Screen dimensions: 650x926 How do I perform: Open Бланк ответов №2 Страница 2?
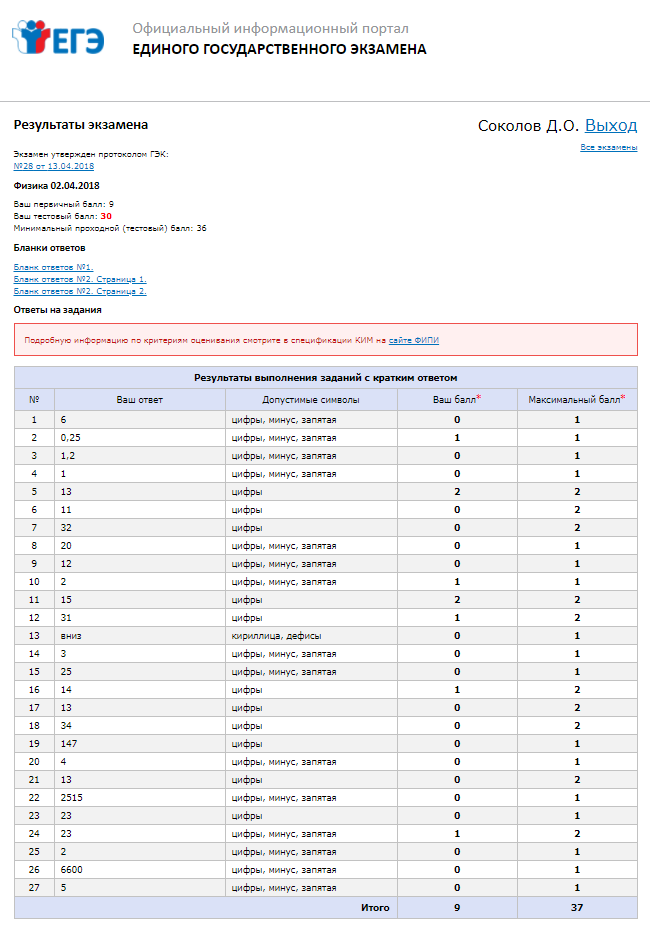point(80,291)
